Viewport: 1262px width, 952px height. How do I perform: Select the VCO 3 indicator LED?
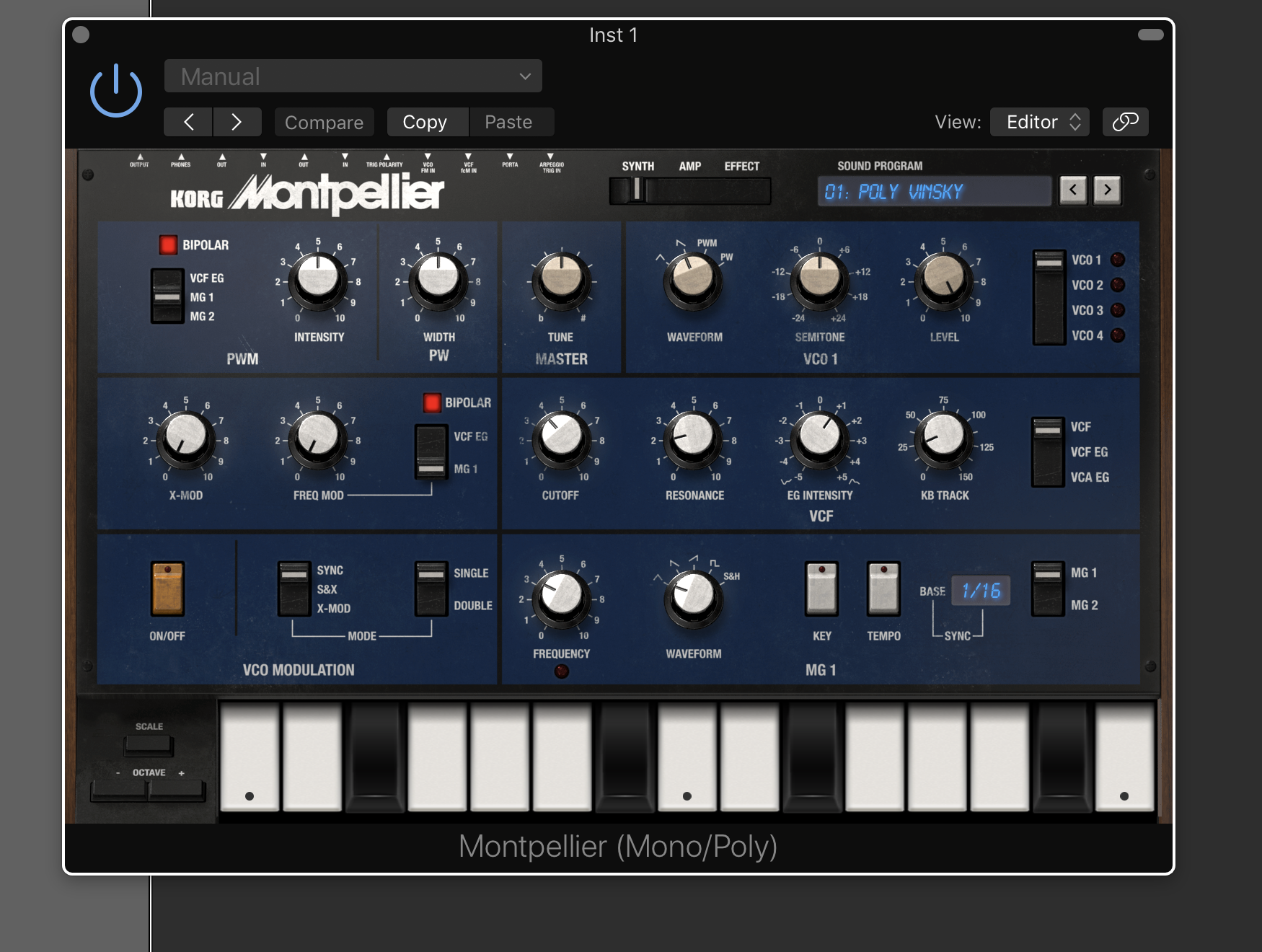1118,310
